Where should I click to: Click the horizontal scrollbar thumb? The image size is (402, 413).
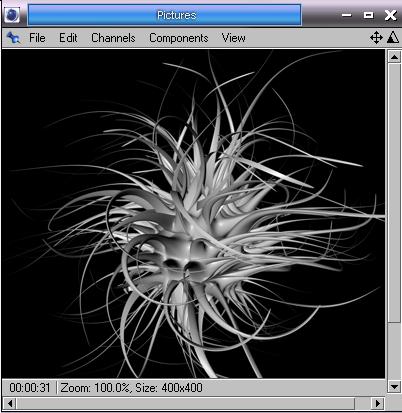[185, 403]
